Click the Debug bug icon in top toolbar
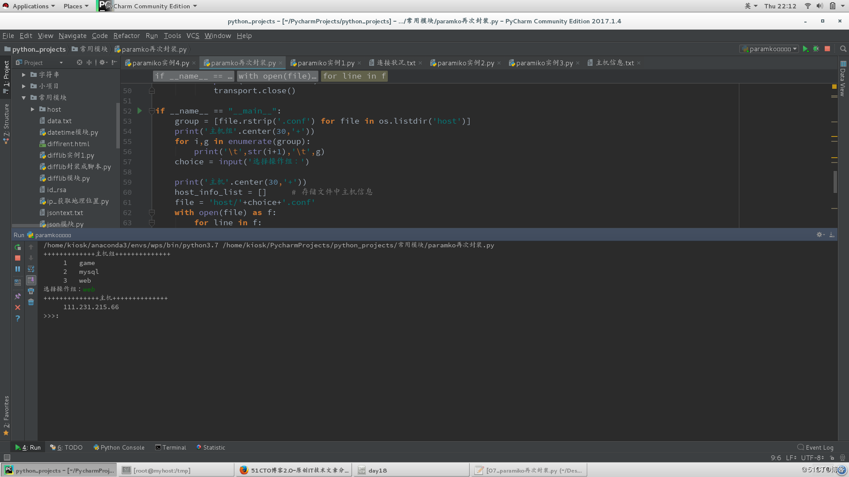Screen dimensions: 849x477 pyautogui.click(x=816, y=49)
